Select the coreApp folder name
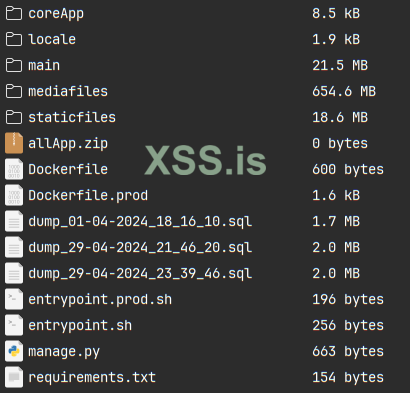Viewport: 410px width, 393px height. point(56,14)
